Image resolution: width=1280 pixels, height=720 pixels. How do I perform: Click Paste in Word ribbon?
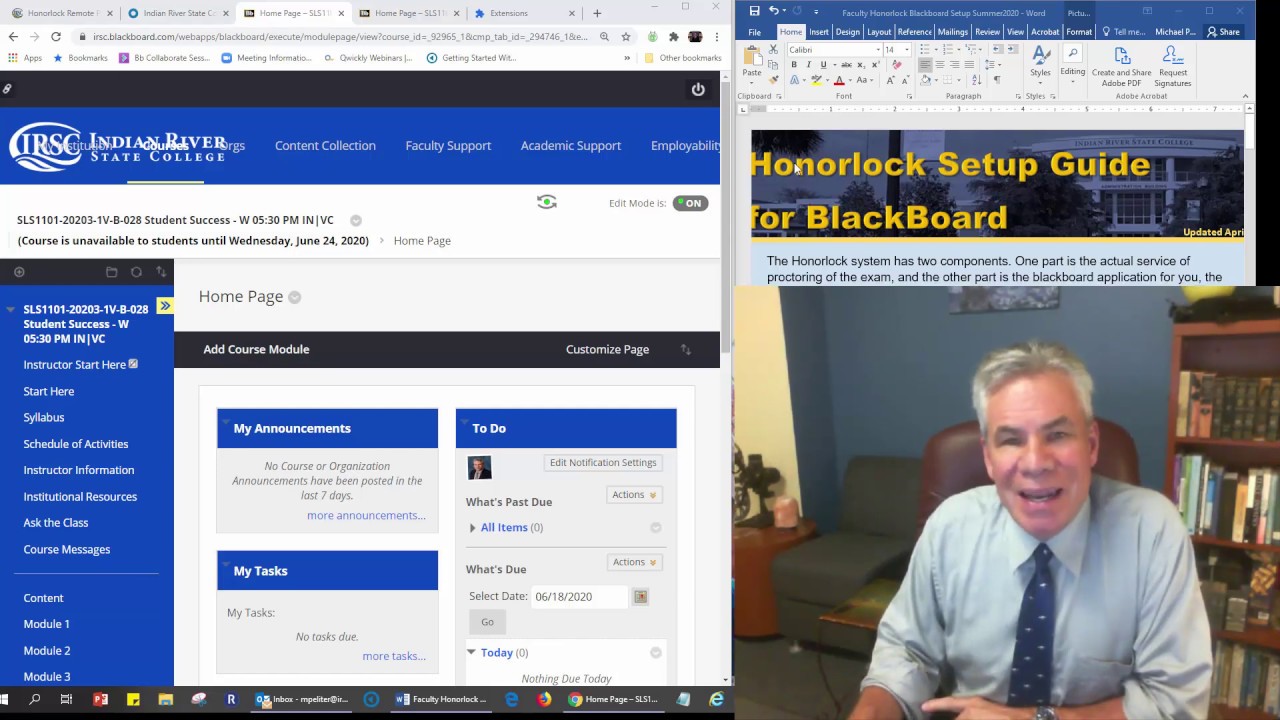pos(752,63)
